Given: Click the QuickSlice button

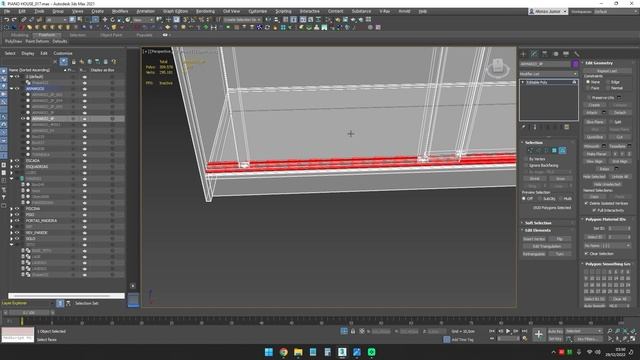Looking at the screenshot, I should pos(594,137).
